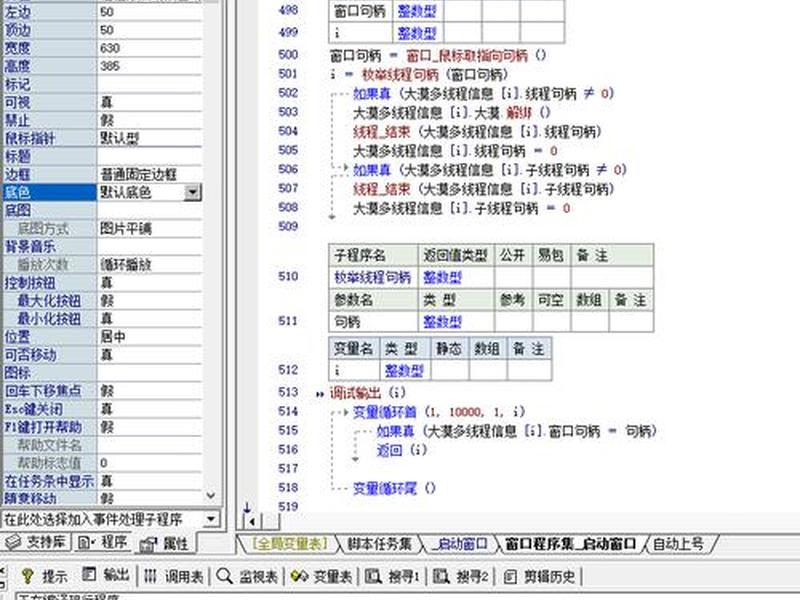Screen dimensions: 800x600
Task: Click the search icon beside 搜寻2
Action: [x=442, y=576]
